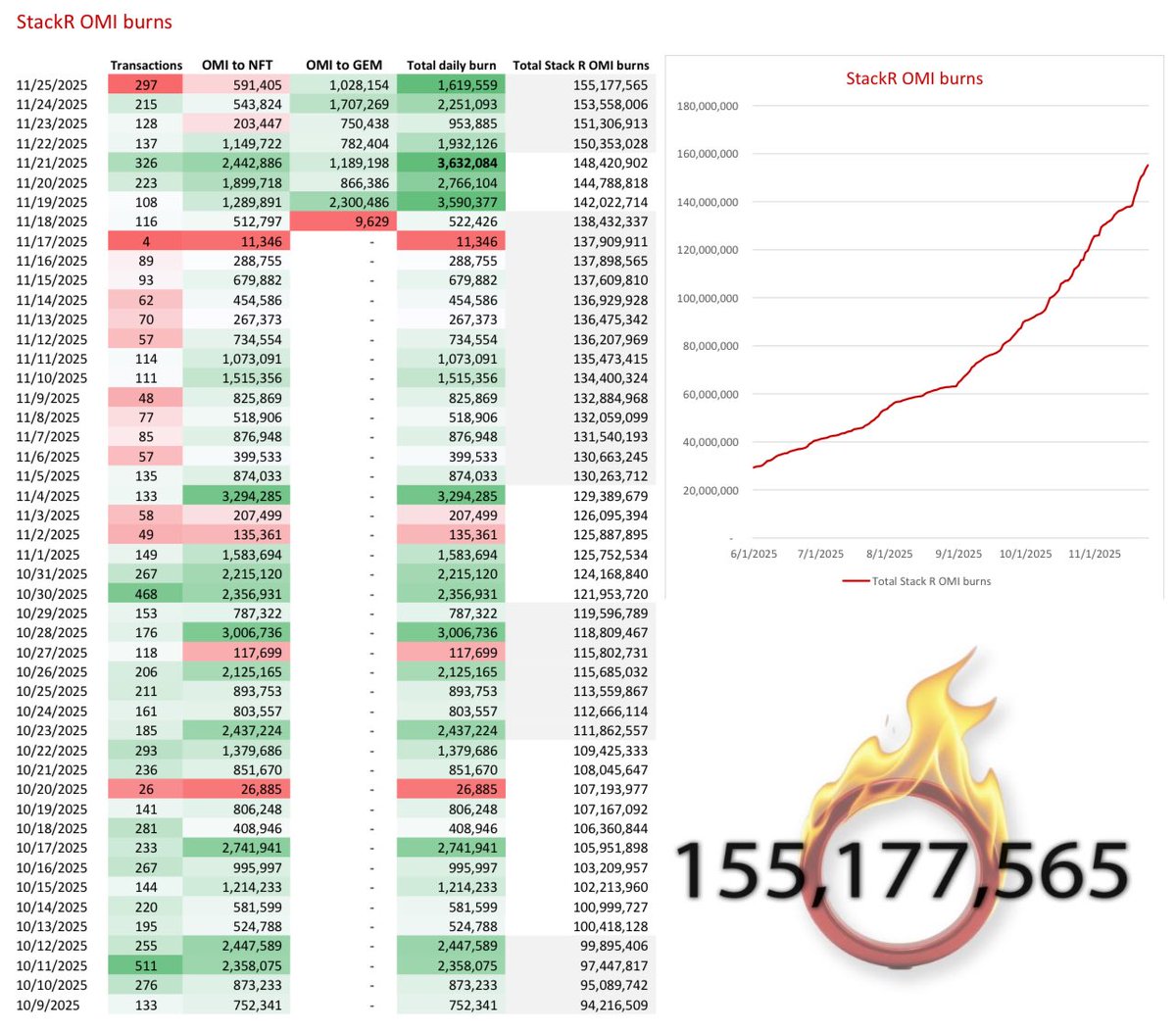The image size is (1176, 1030).
Task: Select the transactions cell showing 297
Action: [x=146, y=85]
